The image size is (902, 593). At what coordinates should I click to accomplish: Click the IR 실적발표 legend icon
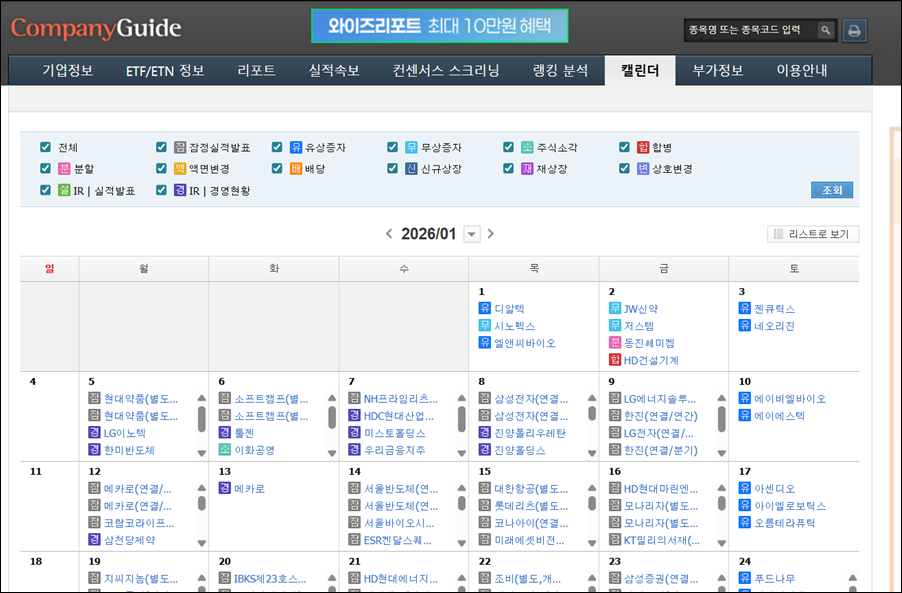click(x=64, y=190)
